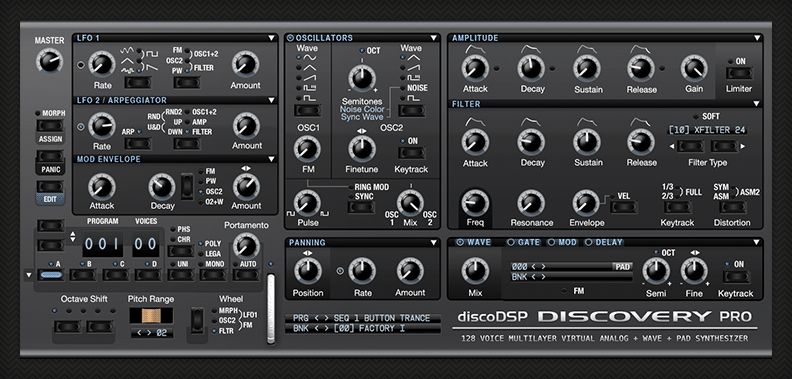
Task: Switch to the GATE tab
Action: click(524, 243)
